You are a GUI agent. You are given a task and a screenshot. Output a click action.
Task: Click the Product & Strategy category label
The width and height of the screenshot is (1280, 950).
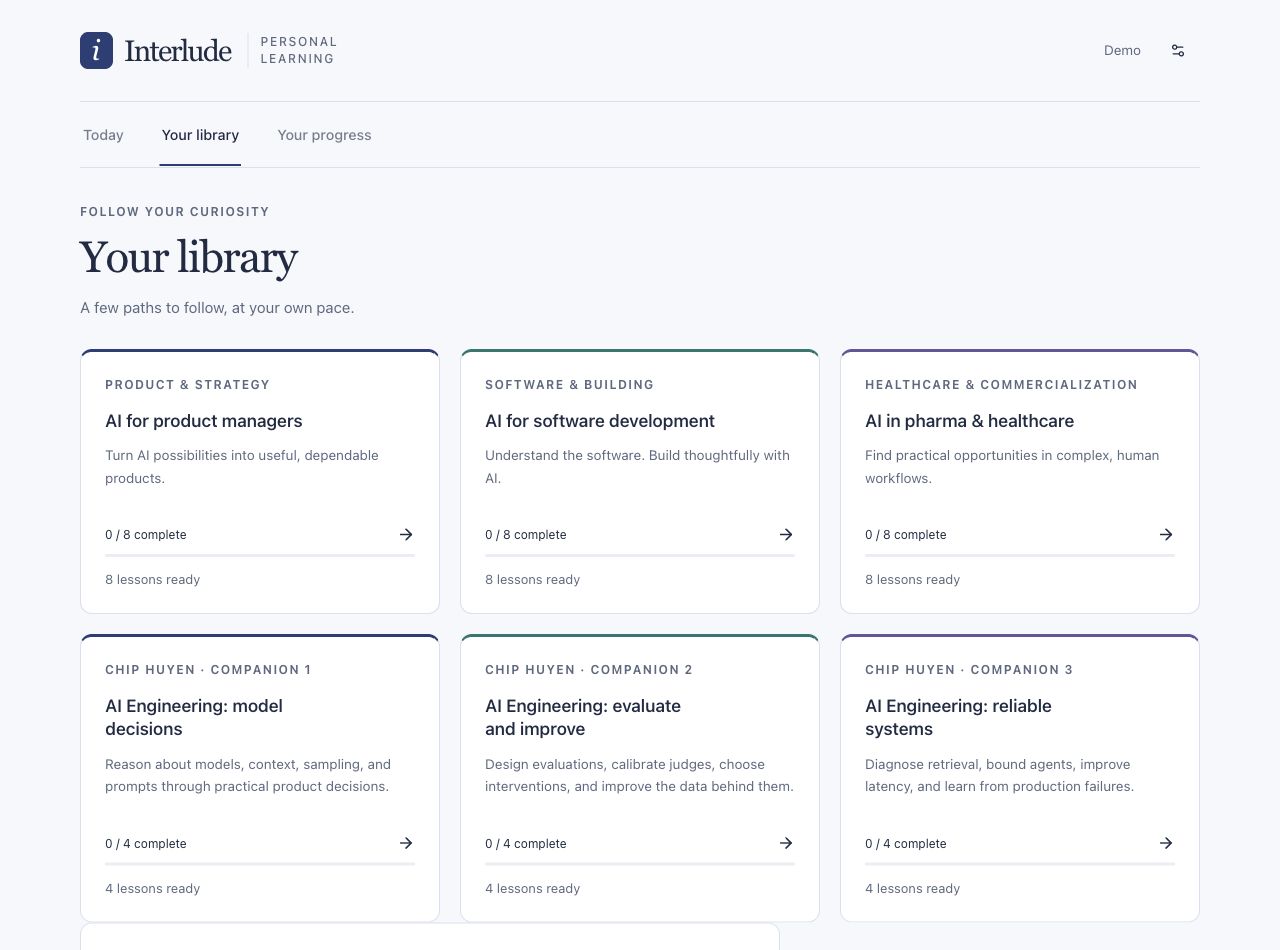pos(187,385)
